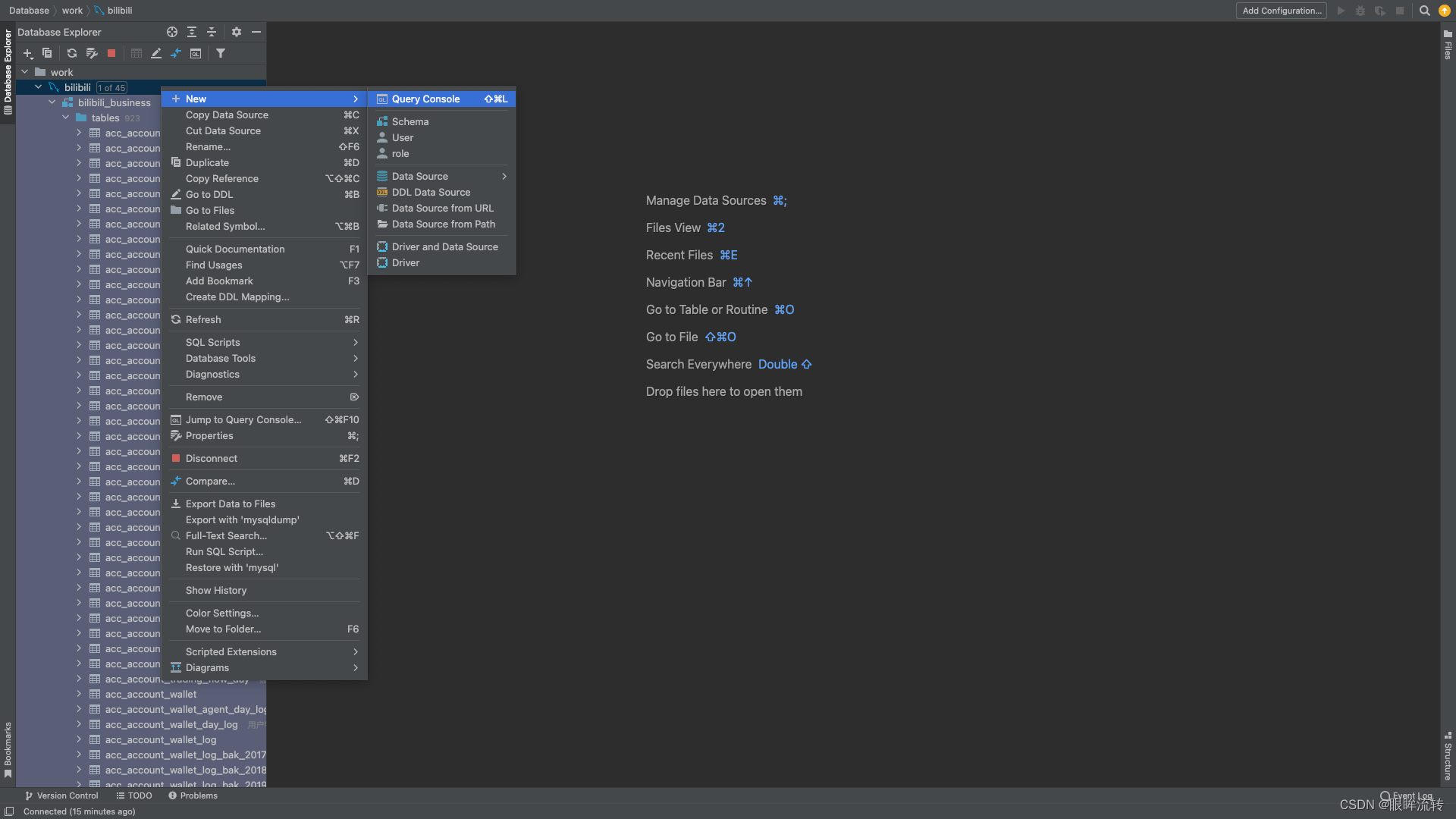Click the Stop square icon in top toolbar

pyautogui.click(x=1400, y=11)
